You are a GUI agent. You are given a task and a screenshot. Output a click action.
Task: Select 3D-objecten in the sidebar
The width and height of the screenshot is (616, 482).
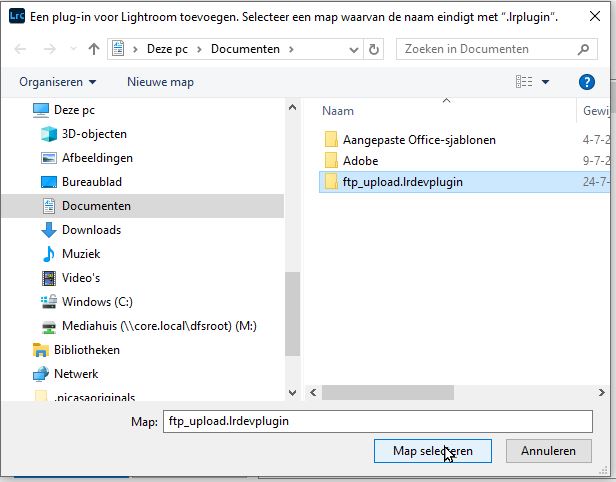click(94, 134)
